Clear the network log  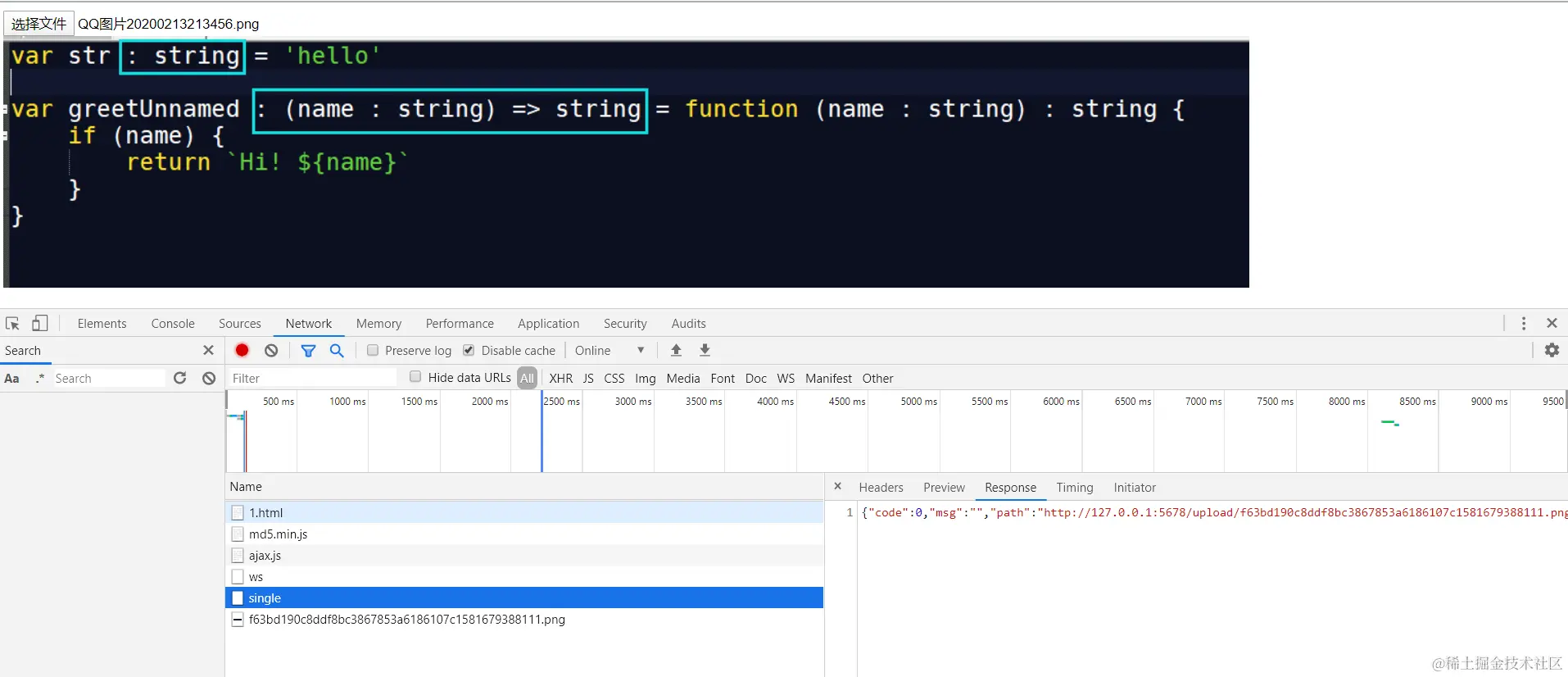point(271,350)
